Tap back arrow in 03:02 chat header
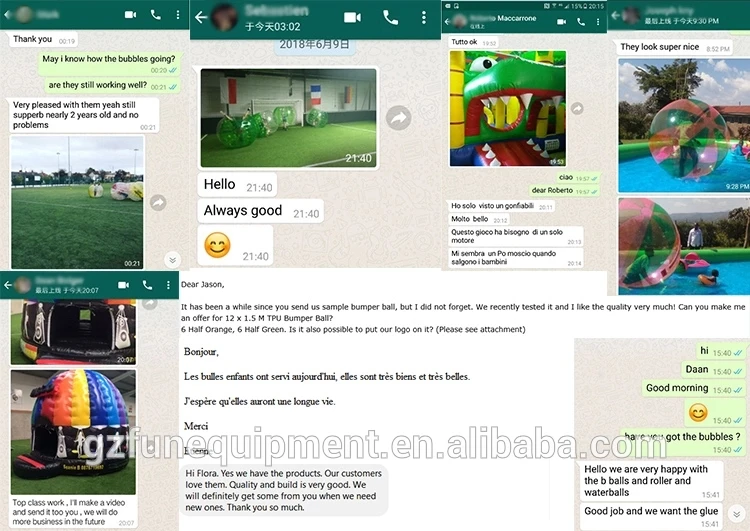 pyautogui.click(x=201, y=18)
